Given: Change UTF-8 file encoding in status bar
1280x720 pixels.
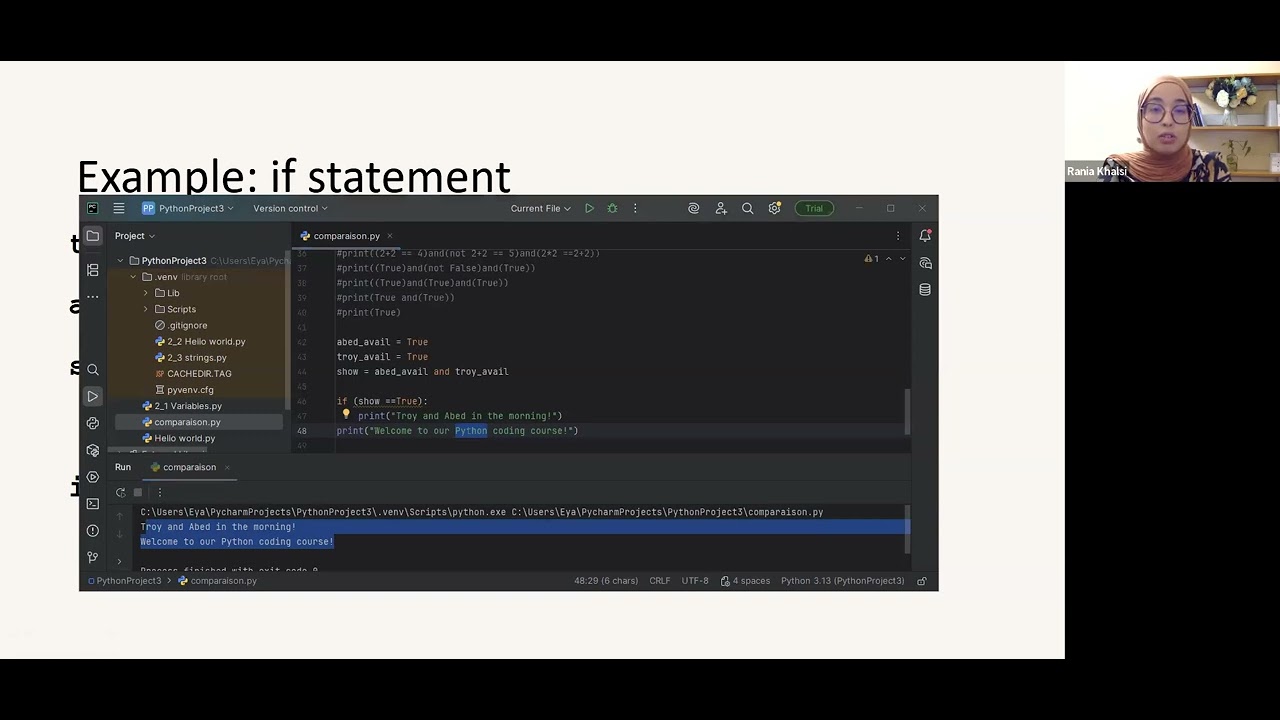Looking at the screenshot, I should (695, 581).
